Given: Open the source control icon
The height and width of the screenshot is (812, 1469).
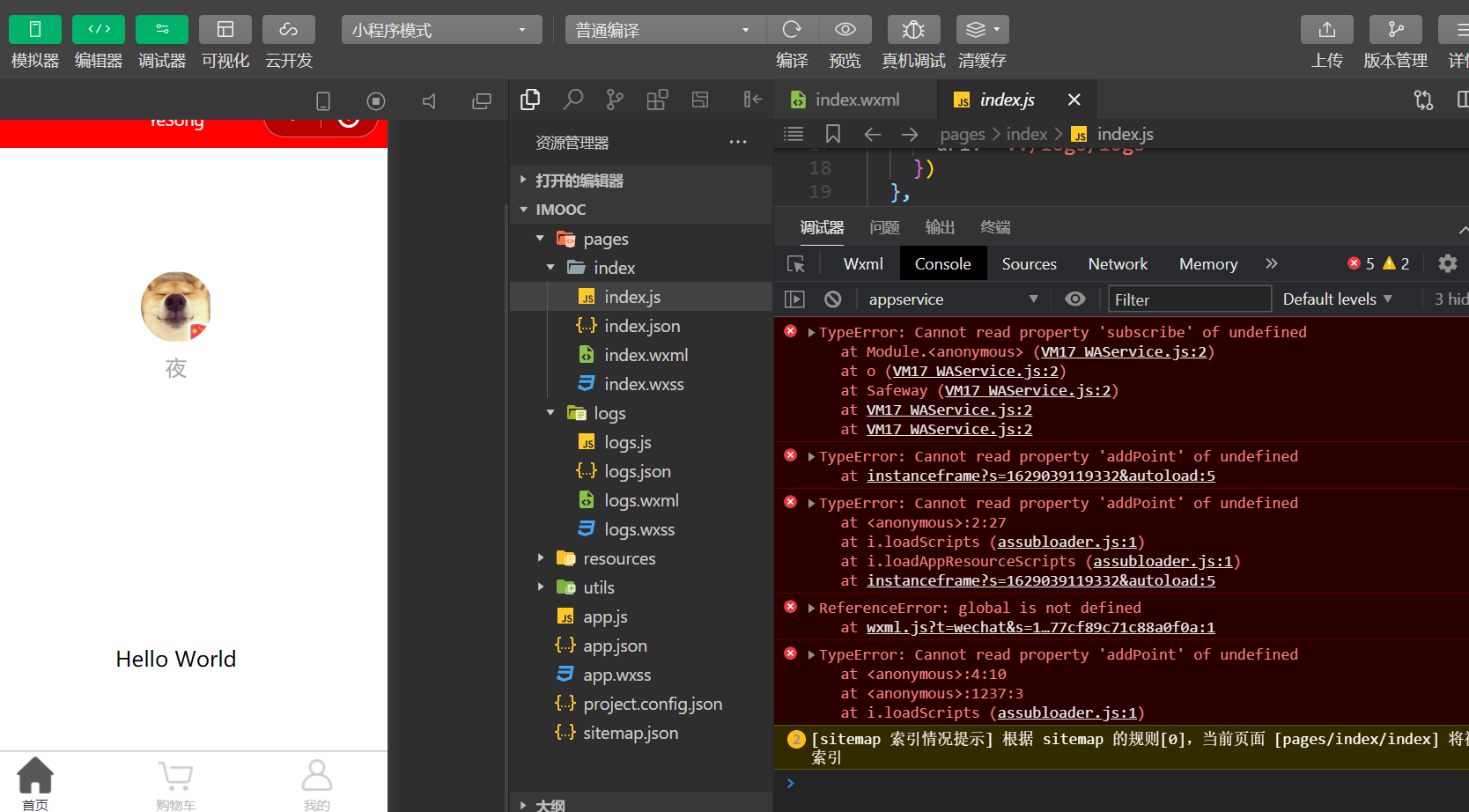Looking at the screenshot, I should [x=615, y=100].
